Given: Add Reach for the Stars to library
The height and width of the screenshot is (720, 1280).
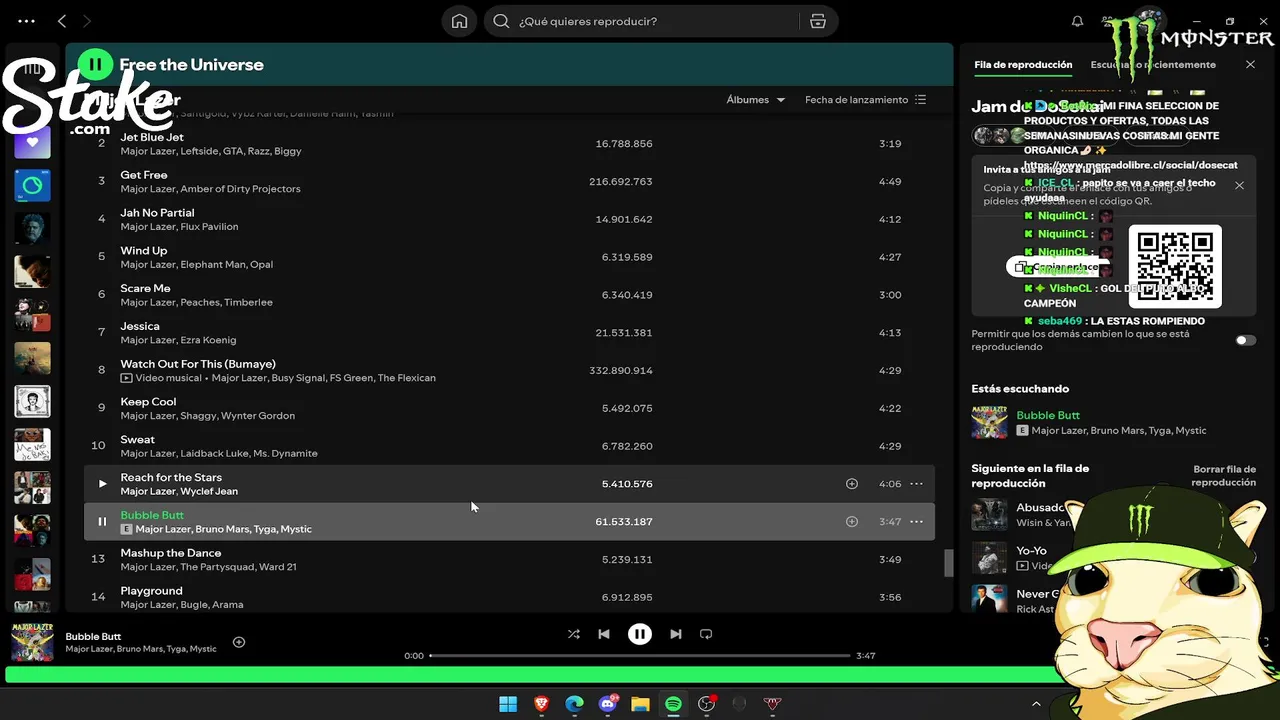Looking at the screenshot, I should pyautogui.click(x=852, y=484).
